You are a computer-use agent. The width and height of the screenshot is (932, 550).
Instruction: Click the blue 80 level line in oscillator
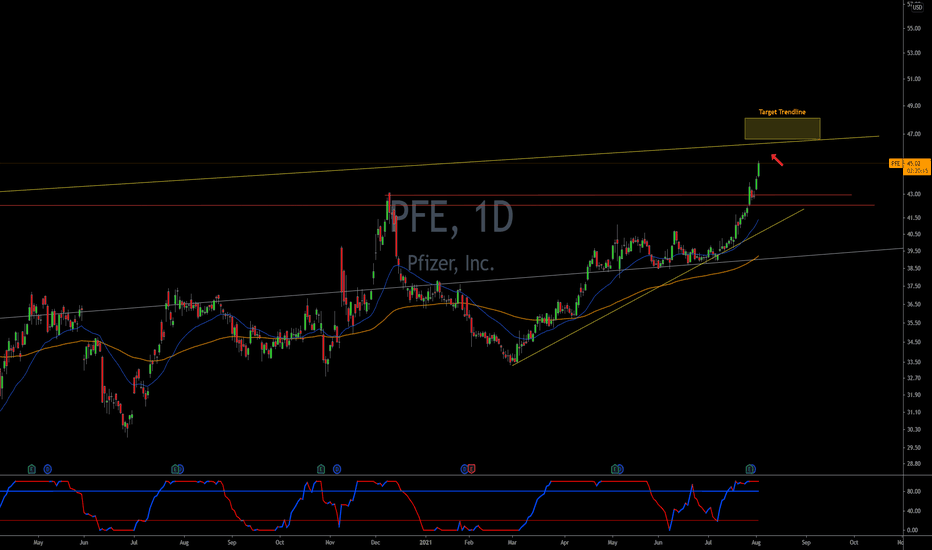click(x=380, y=491)
